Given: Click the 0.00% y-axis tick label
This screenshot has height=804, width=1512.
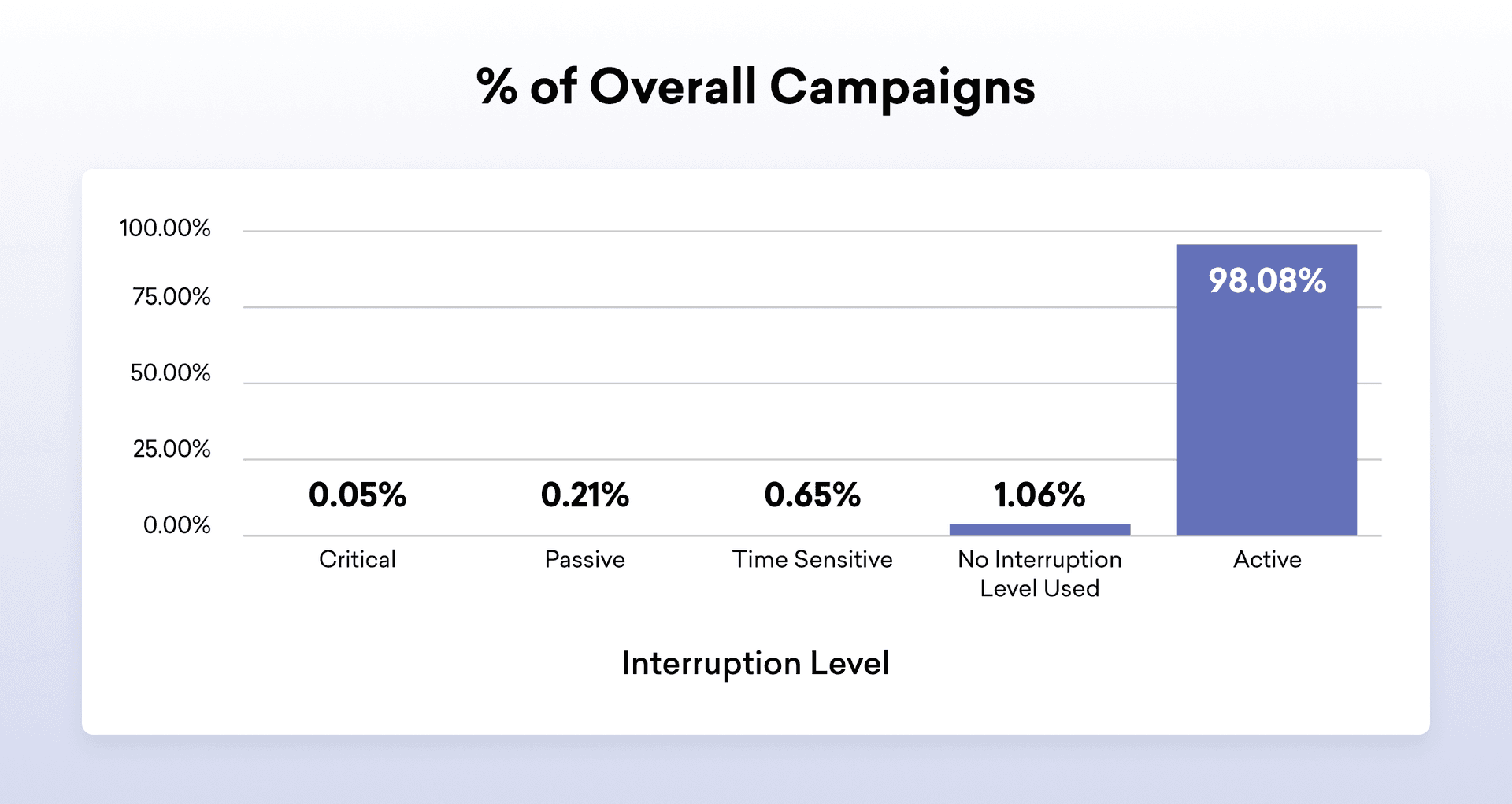Looking at the screenshot, I should point(177,525).
